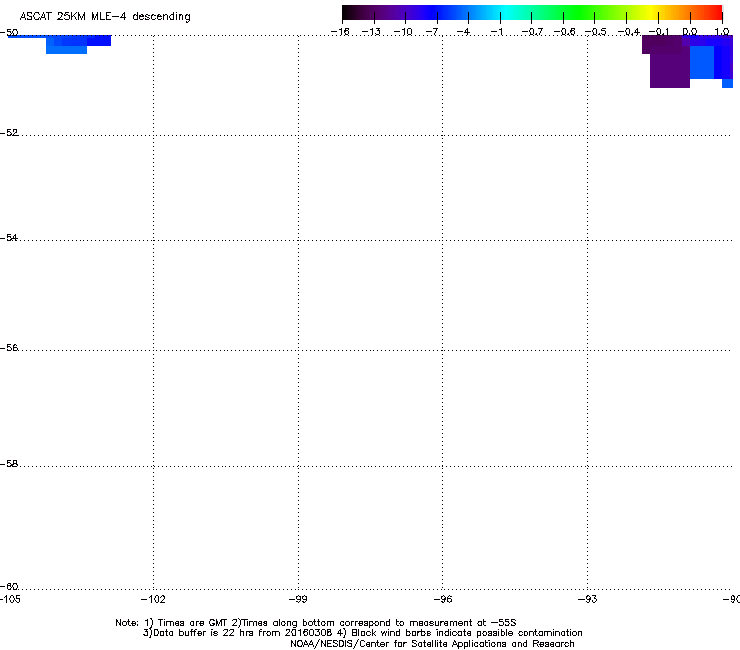Click the red end of the color scale
The image size is (740, 650).
pos(713,12)
